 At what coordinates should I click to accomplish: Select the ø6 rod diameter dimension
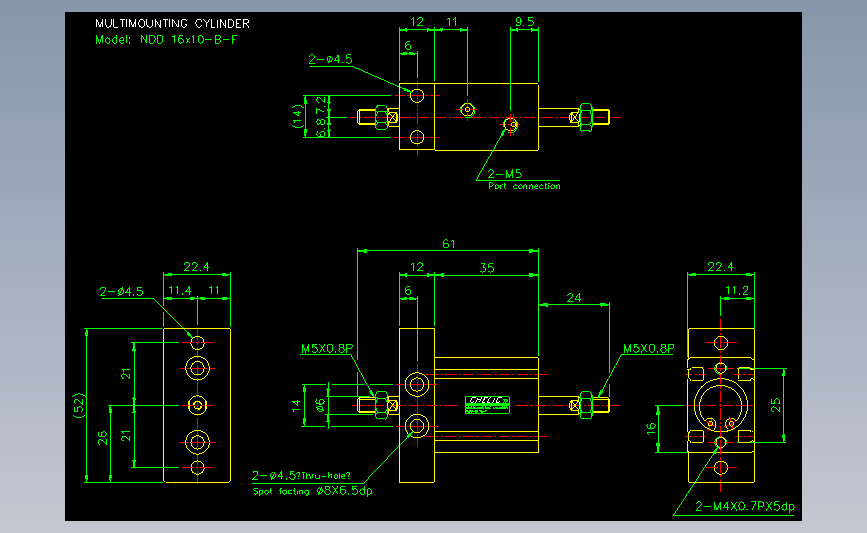coord(320,406)
